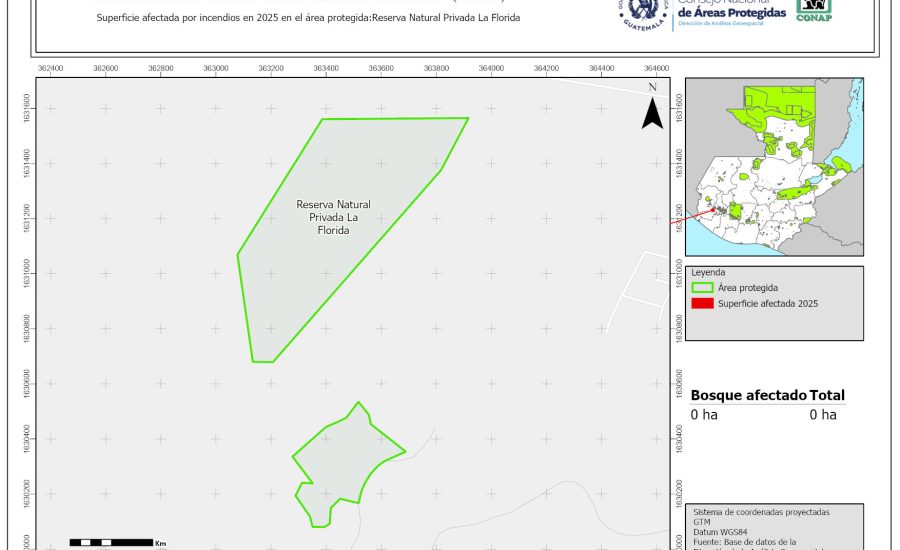900x550 pixels.
Task: Click the 0 ha value under Bosque afectado
Action: [x=704, y=415]
